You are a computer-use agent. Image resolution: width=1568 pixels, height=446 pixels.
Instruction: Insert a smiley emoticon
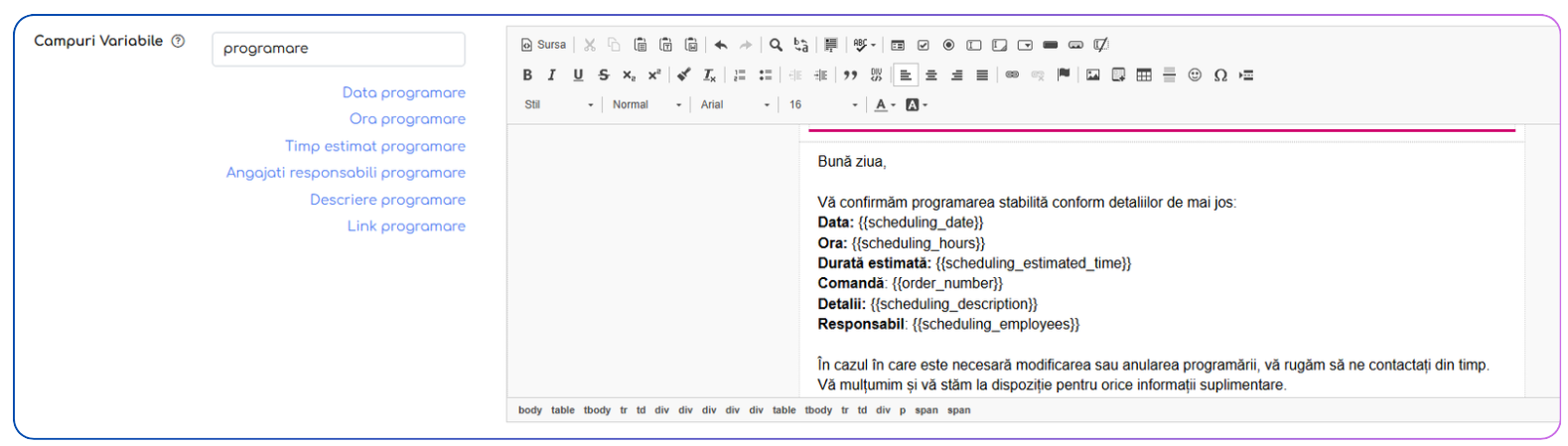click(1195, 74)
